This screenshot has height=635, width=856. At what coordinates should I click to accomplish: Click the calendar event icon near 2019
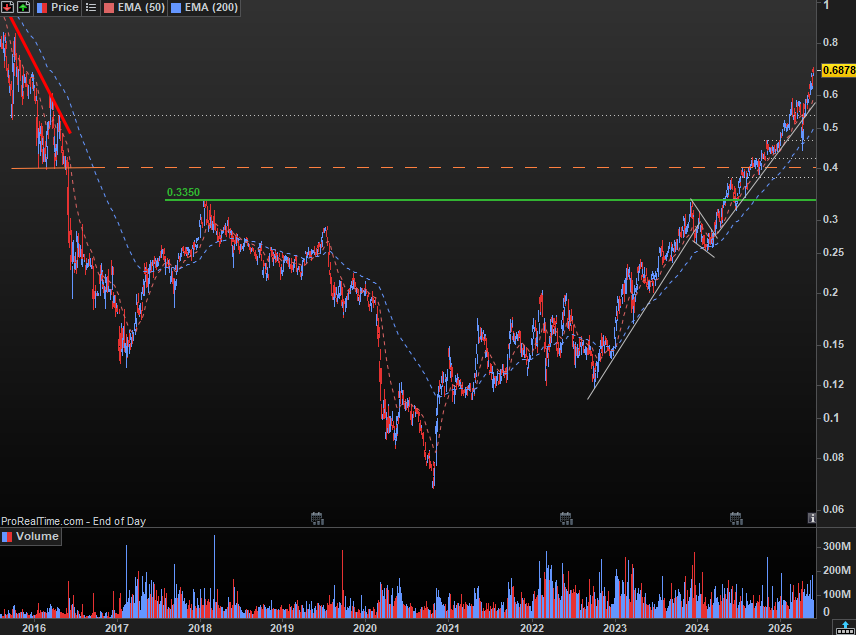tap(317, 518)
